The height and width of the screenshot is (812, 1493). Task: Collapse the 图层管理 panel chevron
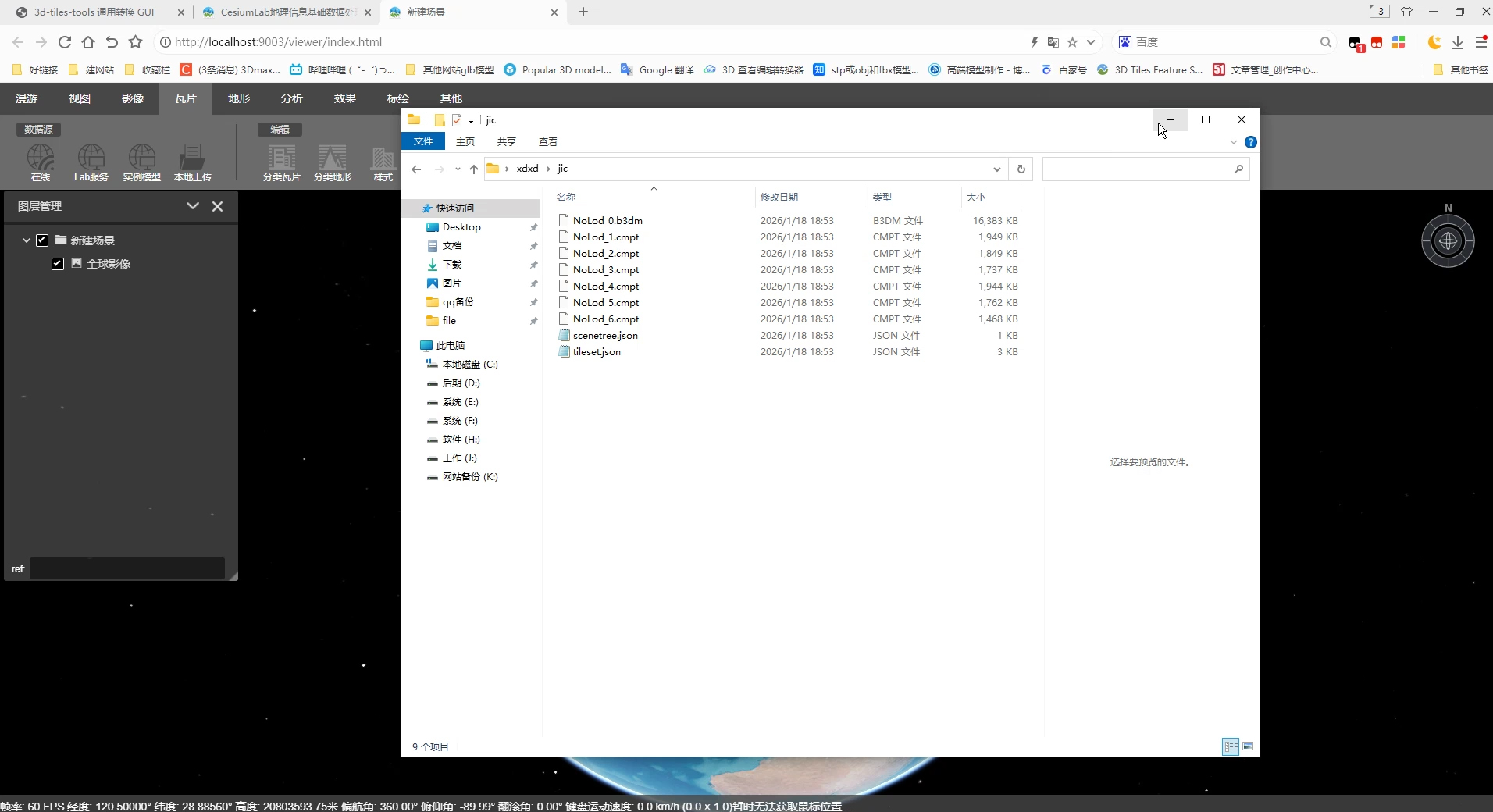(193, 206)
